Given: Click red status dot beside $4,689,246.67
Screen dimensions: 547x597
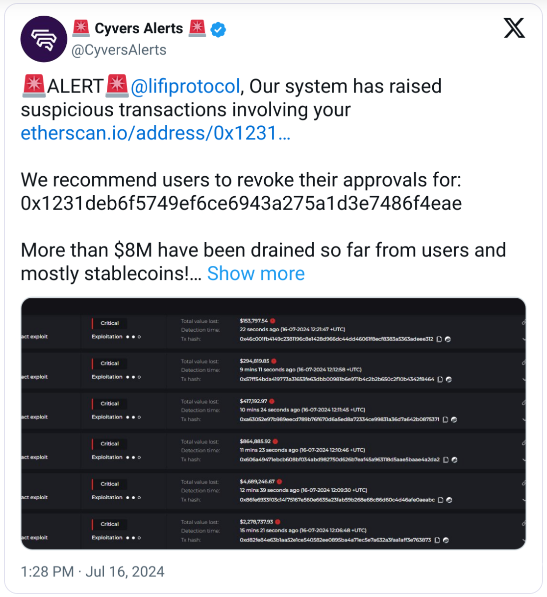Looking at the screenshot, I should pos(279,482).
